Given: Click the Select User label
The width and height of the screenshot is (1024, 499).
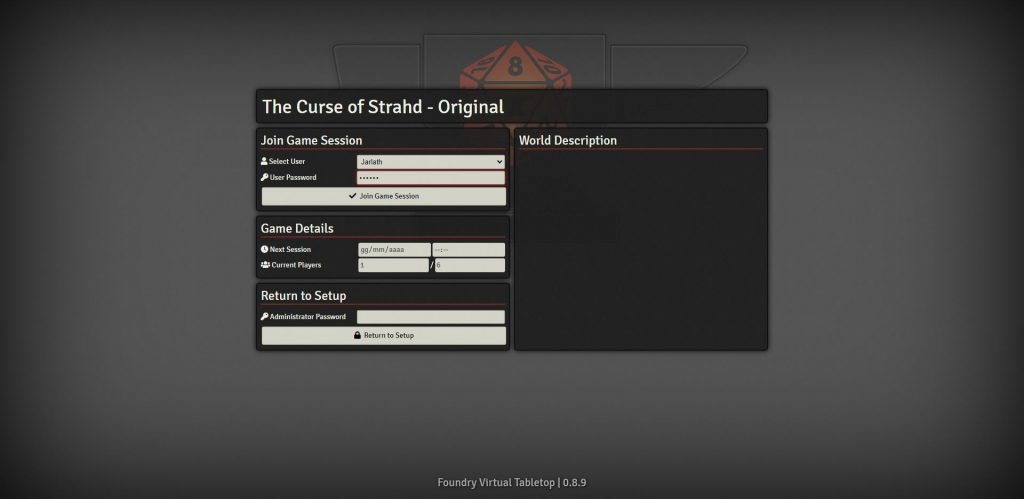Looking at the screenshot, I should coord(287,161).
